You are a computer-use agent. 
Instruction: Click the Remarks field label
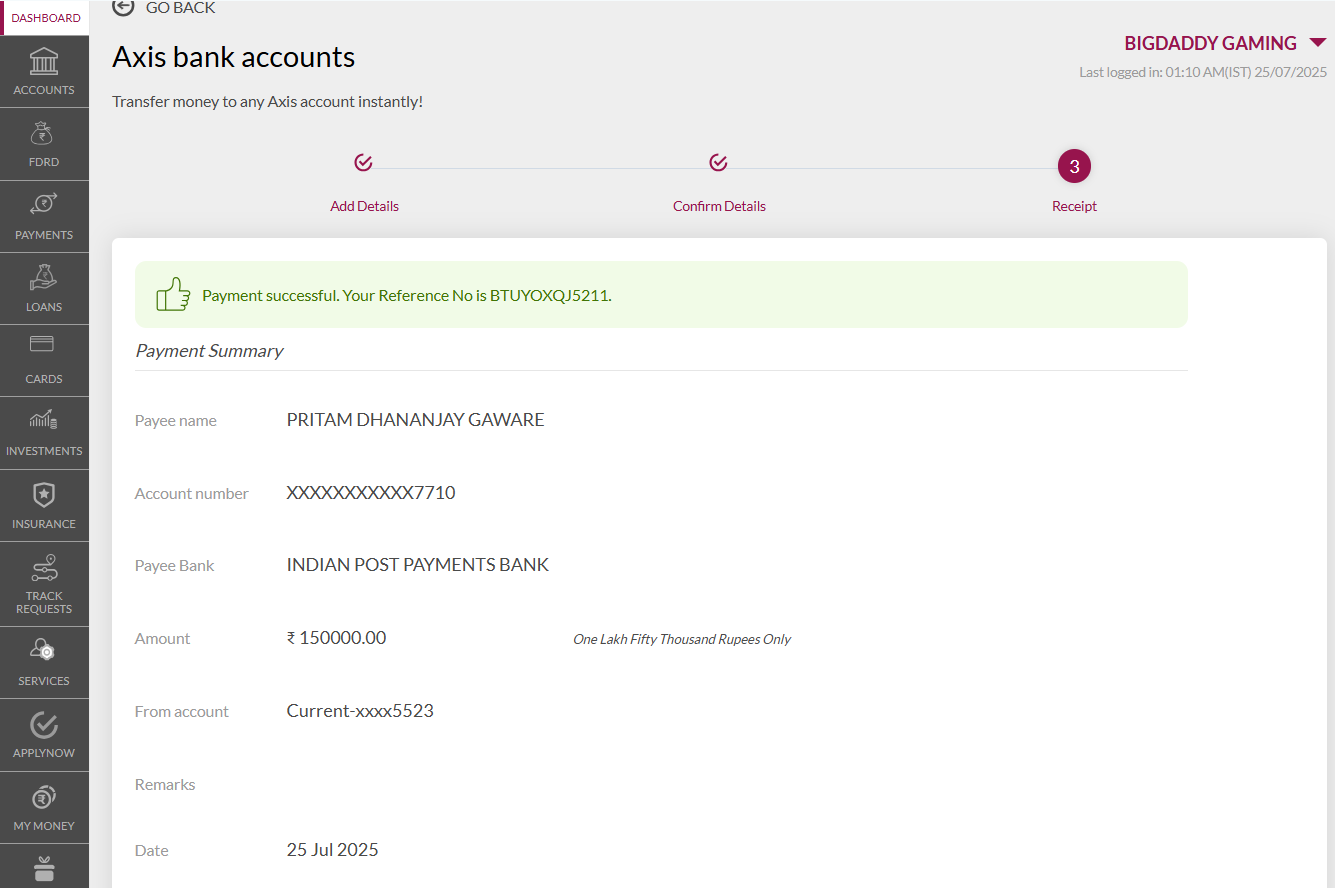[x=165, y=785]
